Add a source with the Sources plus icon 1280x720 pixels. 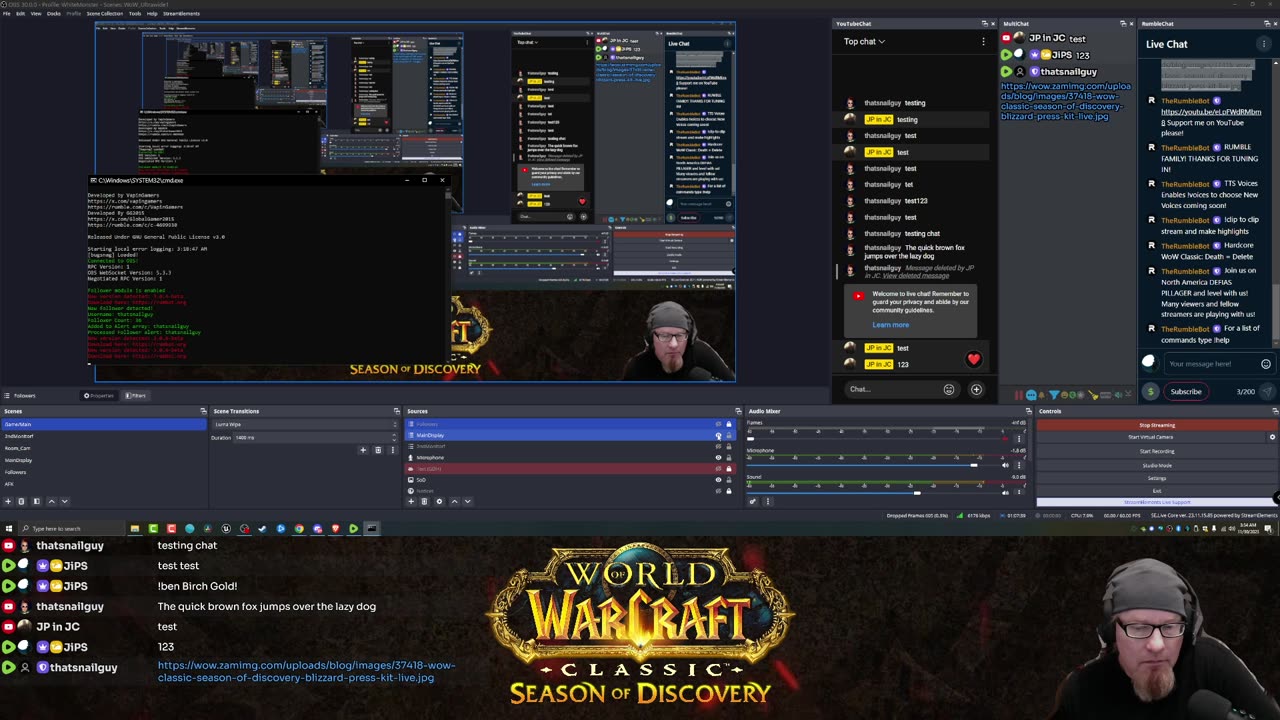coord(411,501)
